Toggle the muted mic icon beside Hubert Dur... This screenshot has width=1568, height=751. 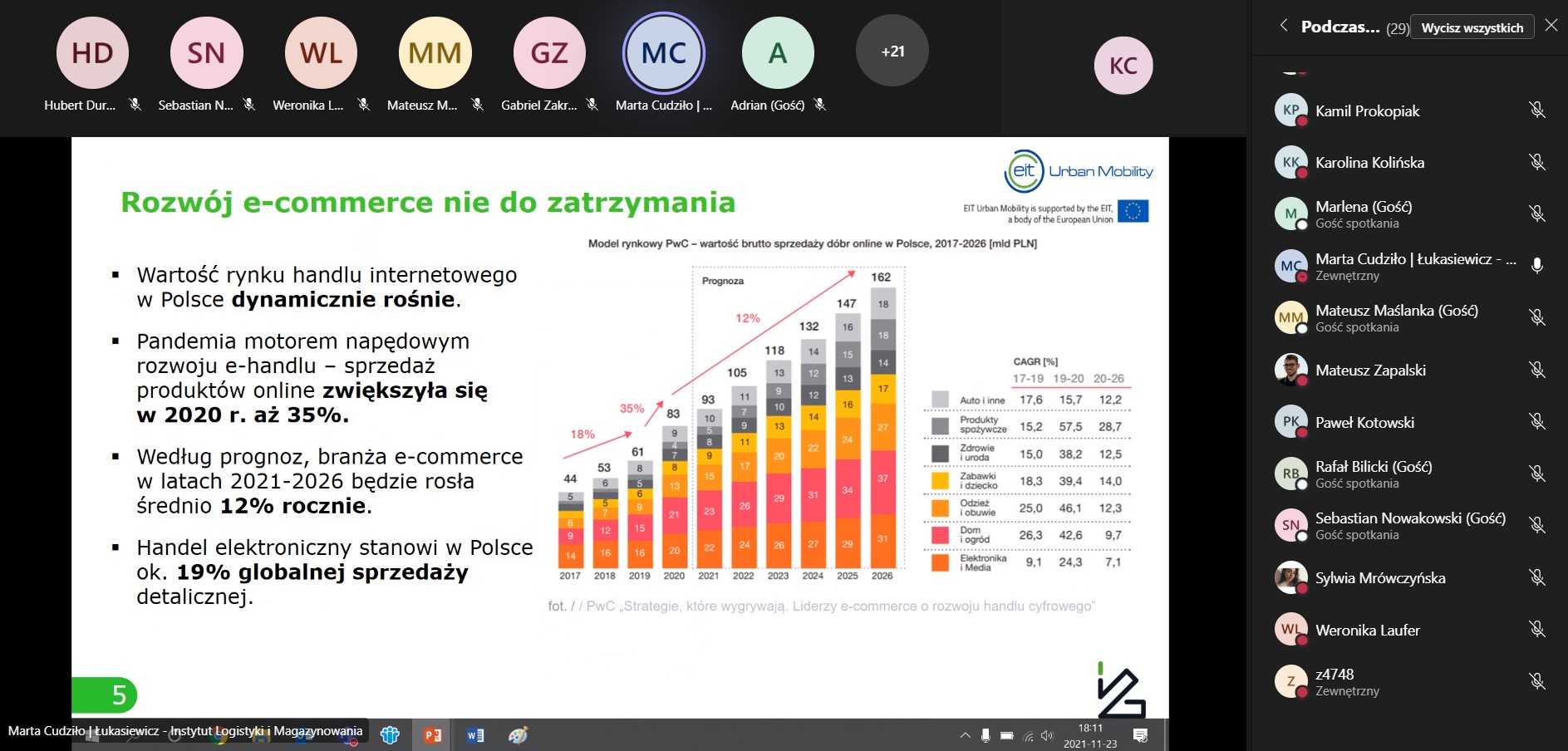click(136, 106)
